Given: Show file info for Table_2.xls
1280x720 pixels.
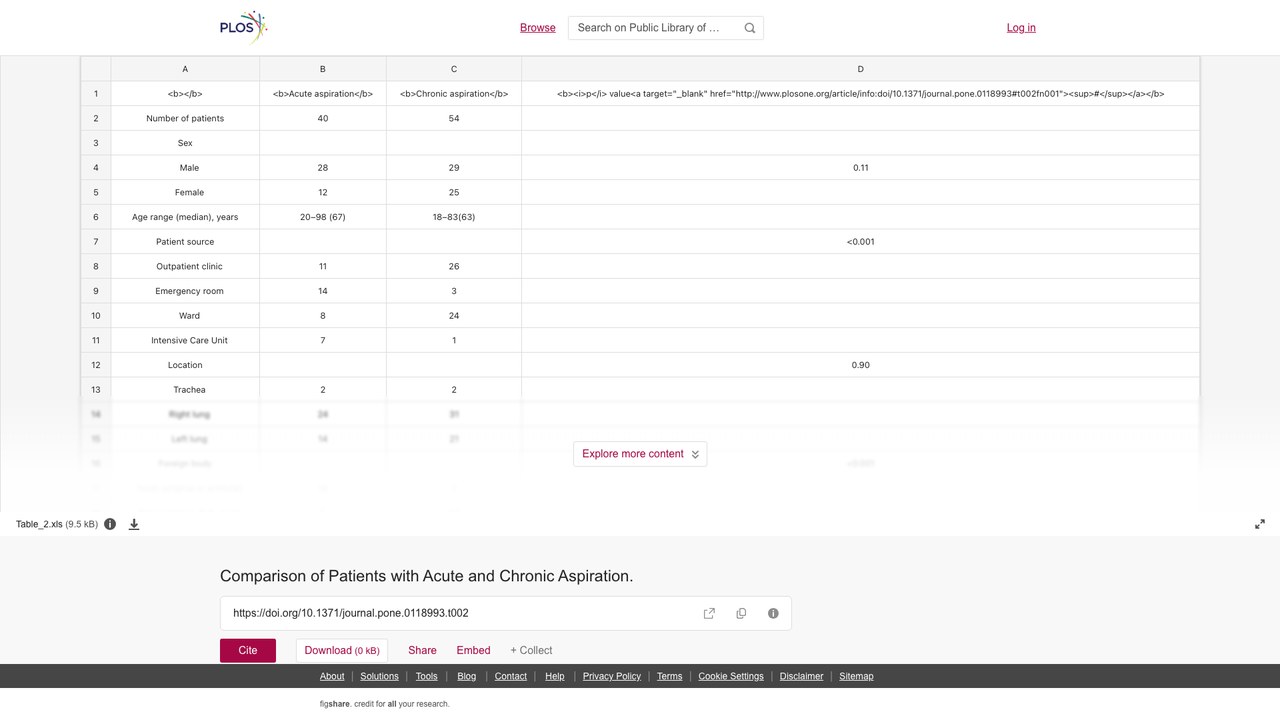Looking at the screenshot, I should pos(110,524).
